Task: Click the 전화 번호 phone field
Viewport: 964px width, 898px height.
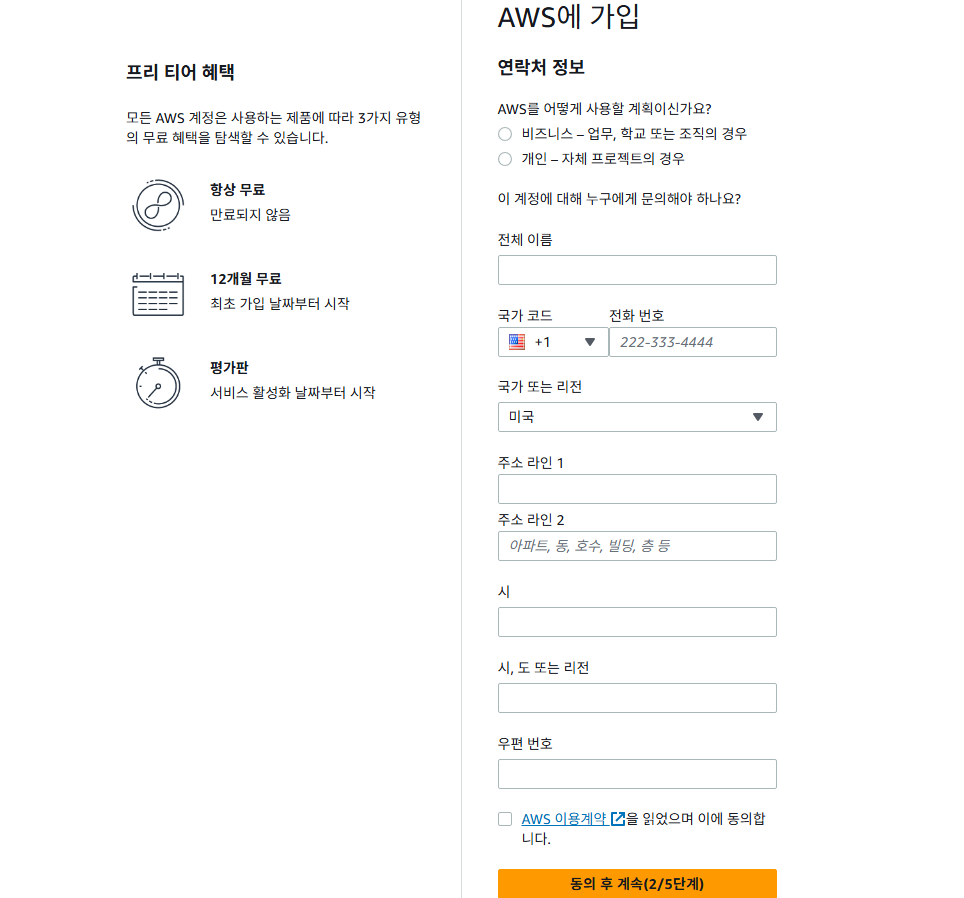Action: pos(693,342)
